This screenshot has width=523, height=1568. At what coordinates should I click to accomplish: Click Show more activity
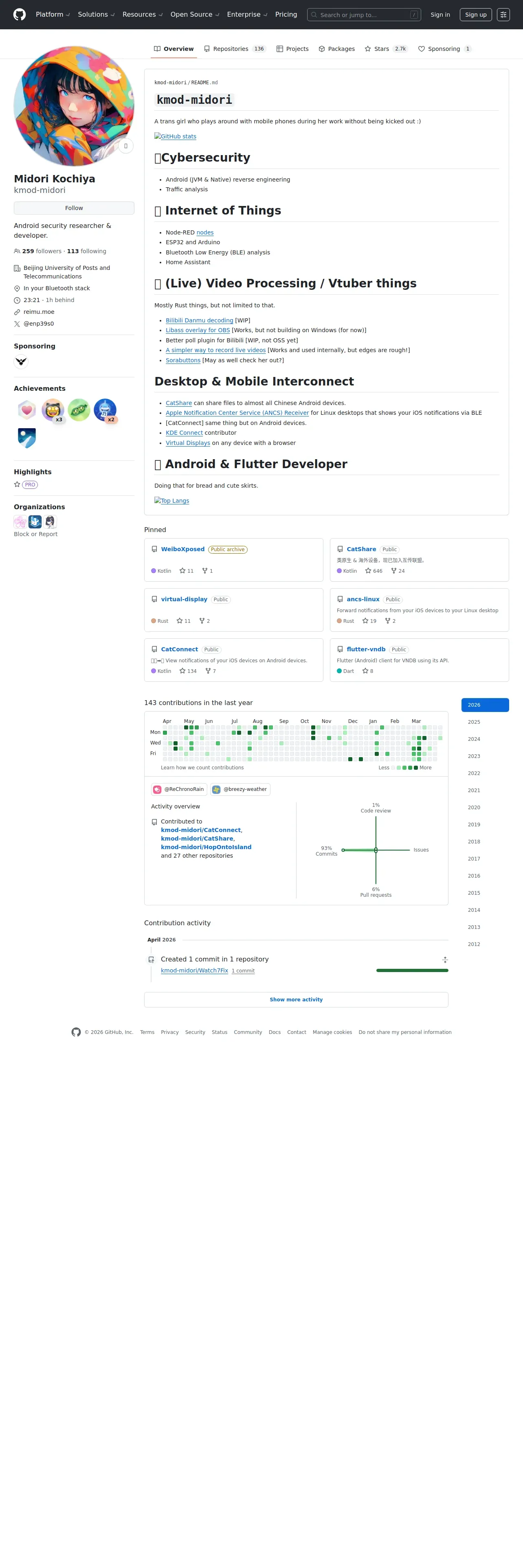[x=296, y=999]
